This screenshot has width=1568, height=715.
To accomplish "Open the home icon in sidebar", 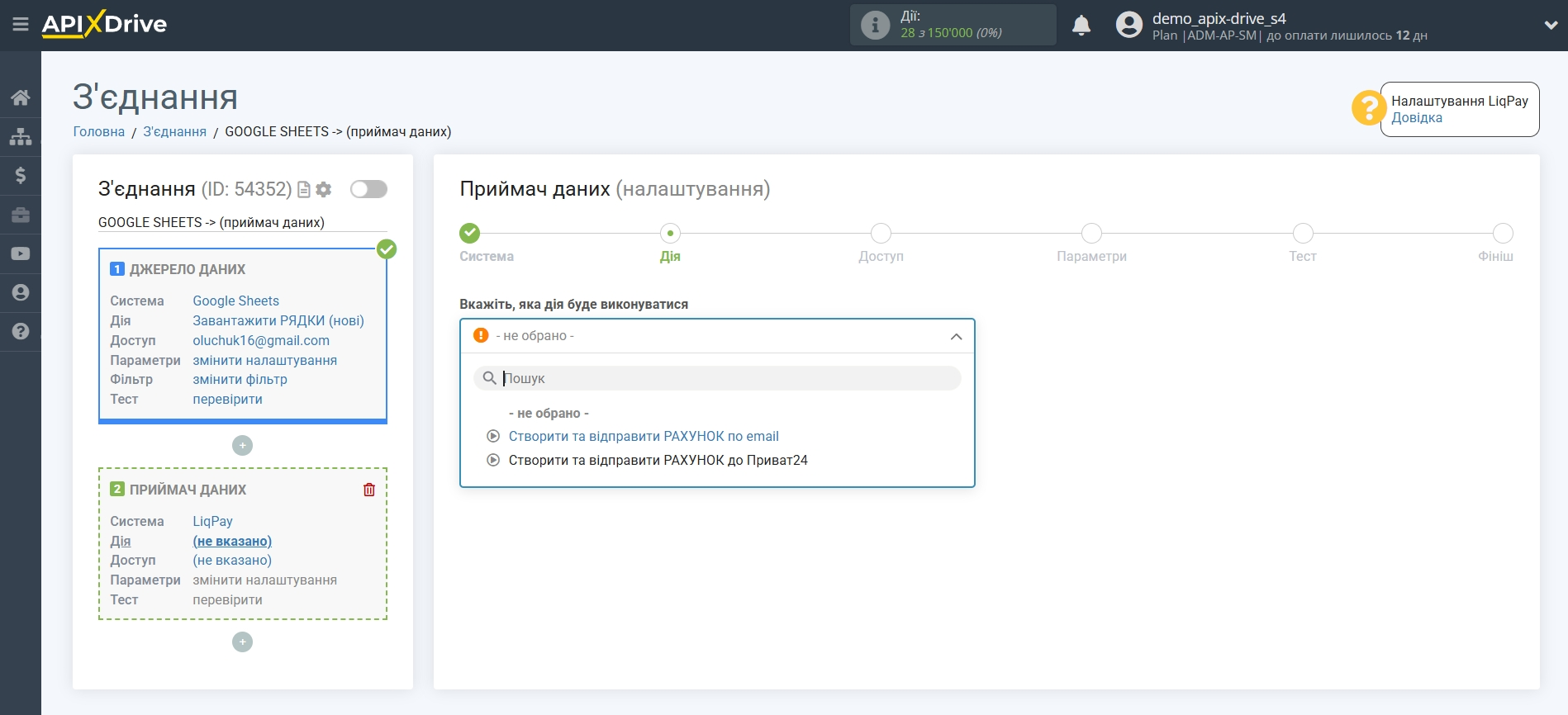I will (21, 97).
